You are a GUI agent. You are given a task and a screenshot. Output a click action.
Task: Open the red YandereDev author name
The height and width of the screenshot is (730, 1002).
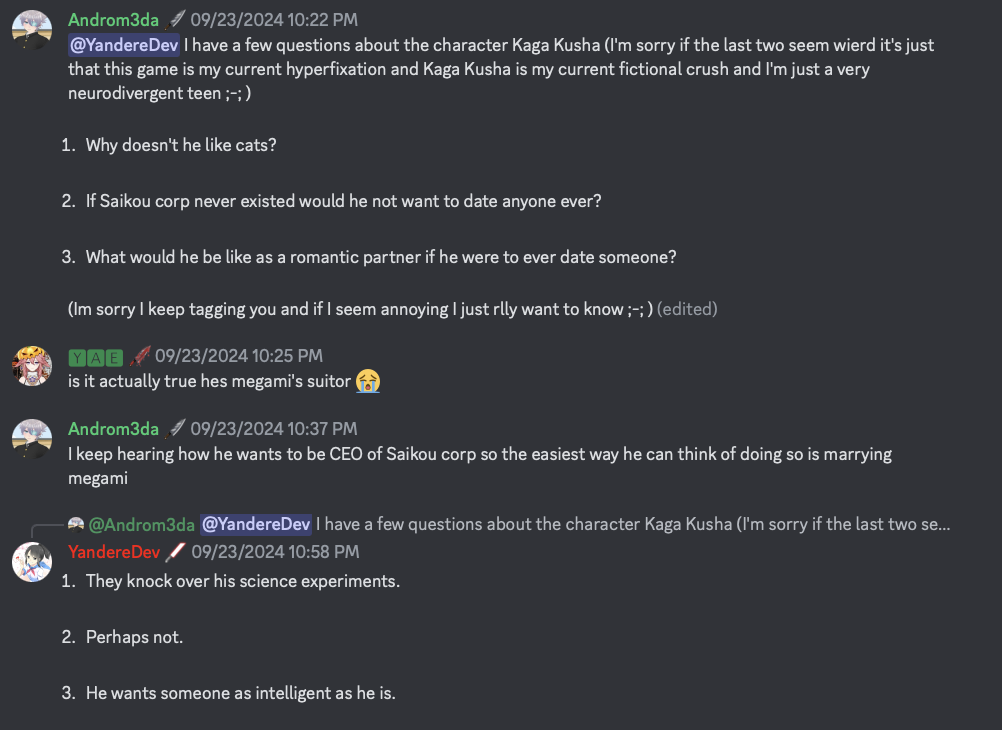click(113, 552)
